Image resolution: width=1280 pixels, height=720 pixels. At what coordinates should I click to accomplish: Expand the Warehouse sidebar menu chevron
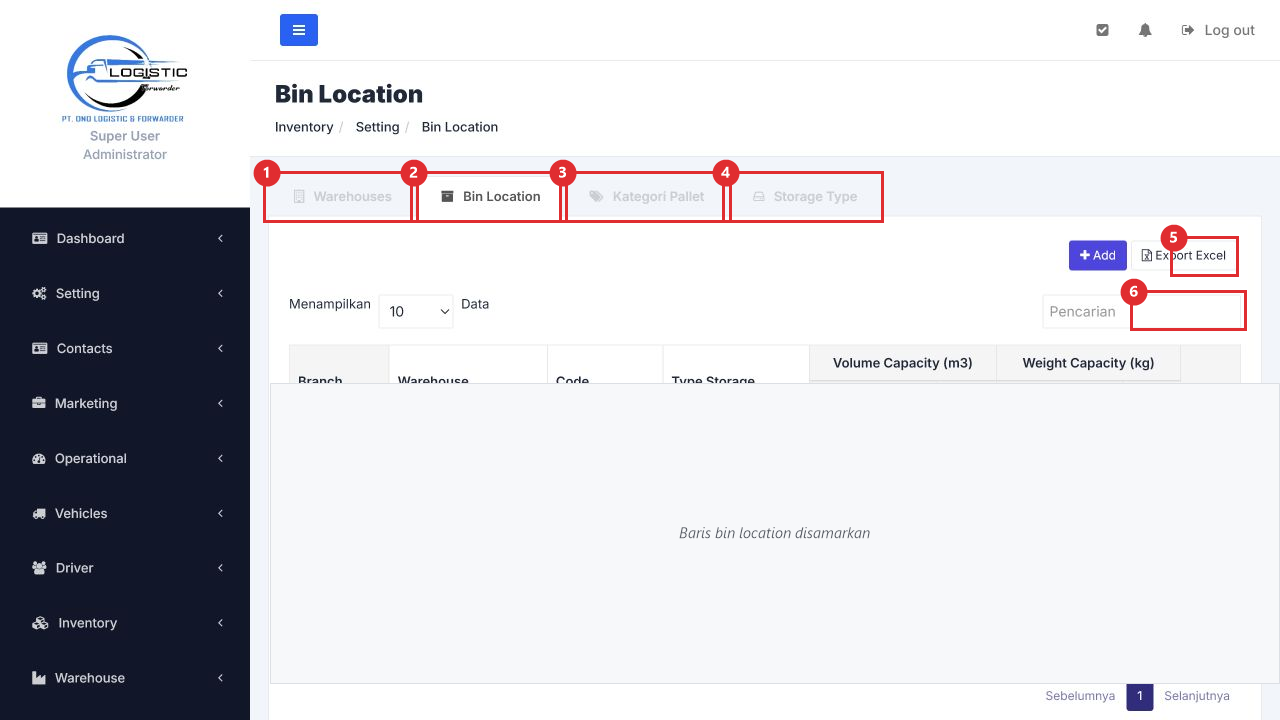pos(220,678)
